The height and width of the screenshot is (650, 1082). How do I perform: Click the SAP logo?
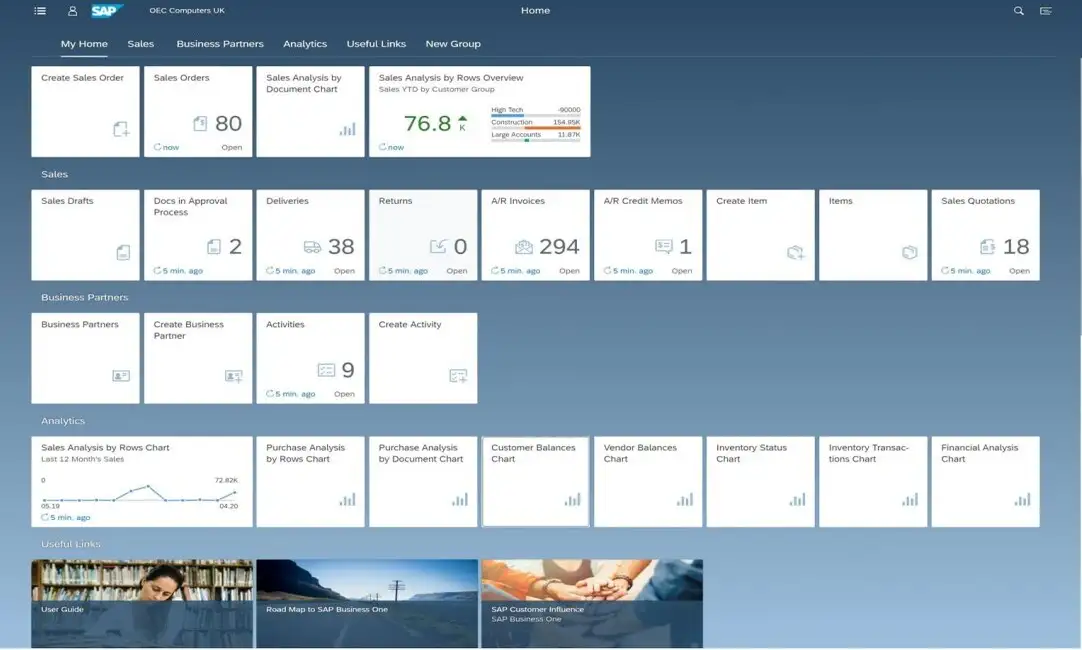point(106,11)
